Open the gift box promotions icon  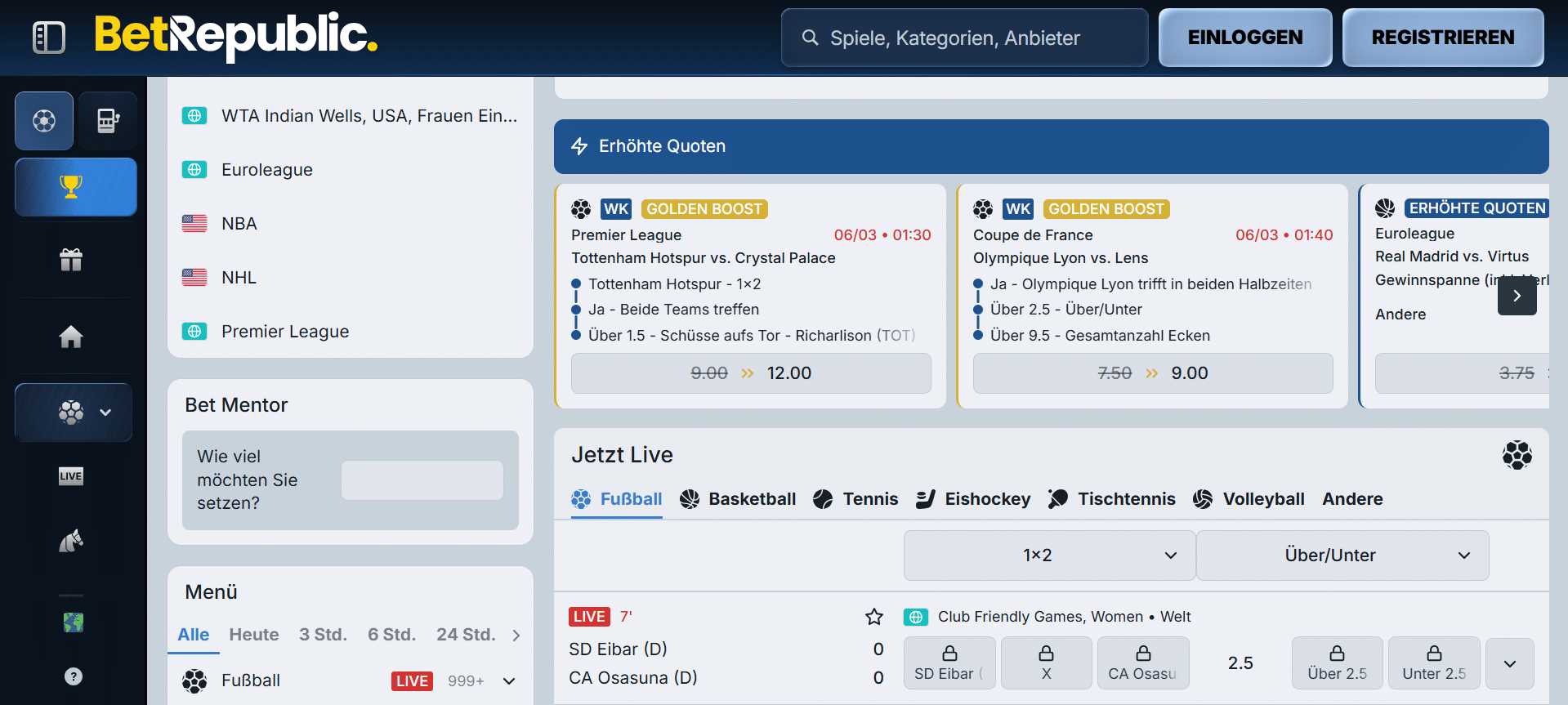(x=71, y=260)
